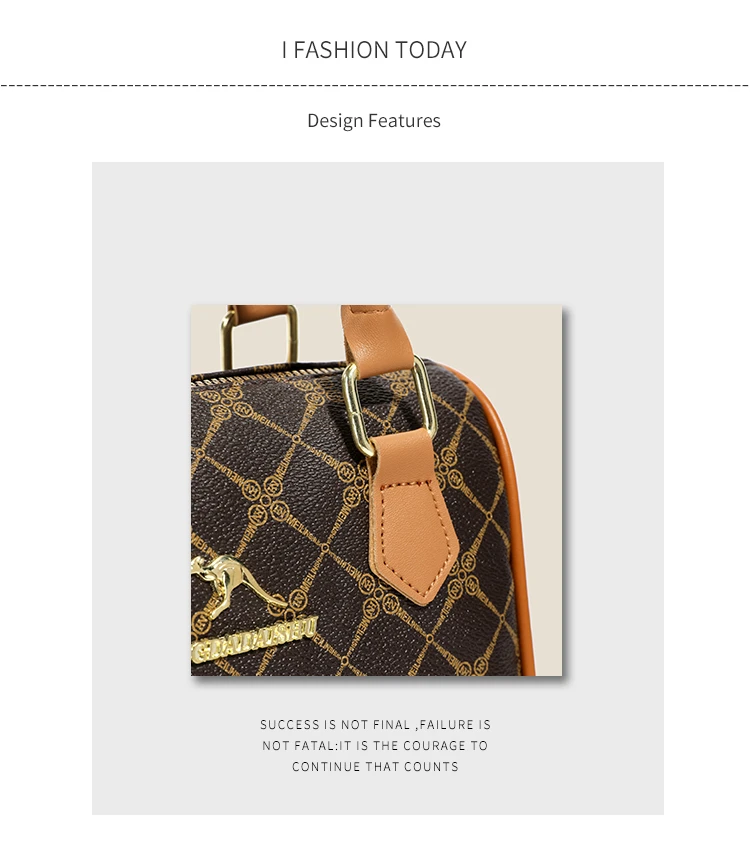
Task: Select the "NOT FATAL:IT IS THE COURAGE TO" line
Action: pyautogui.click(x=375, y=745)
